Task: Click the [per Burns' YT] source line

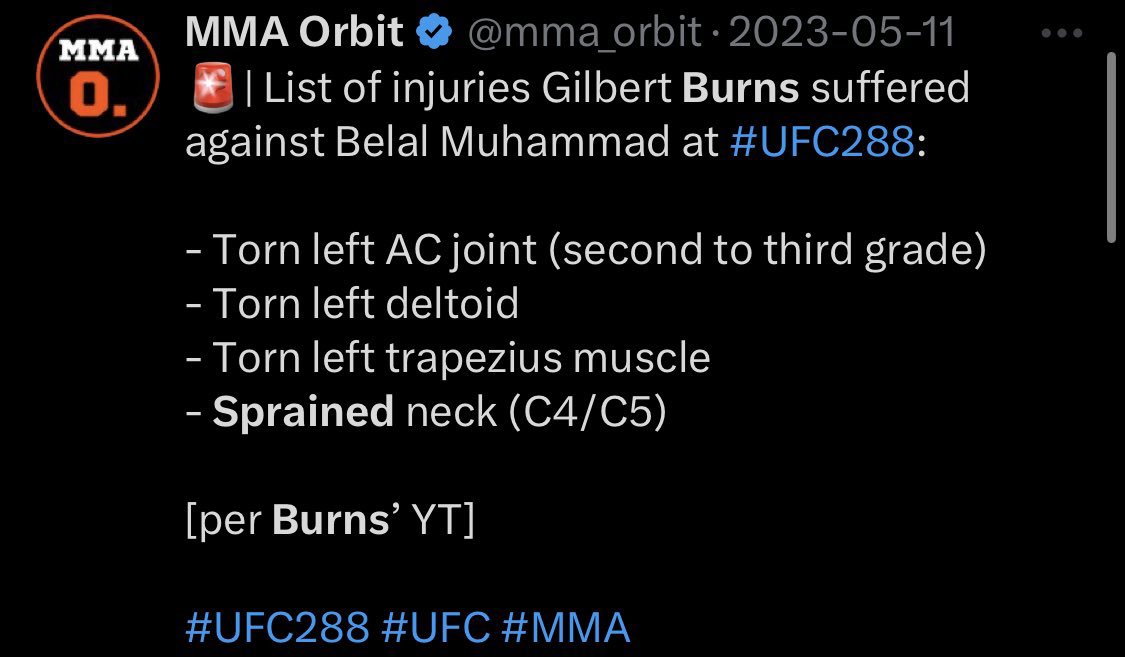Action: point(330,520)
